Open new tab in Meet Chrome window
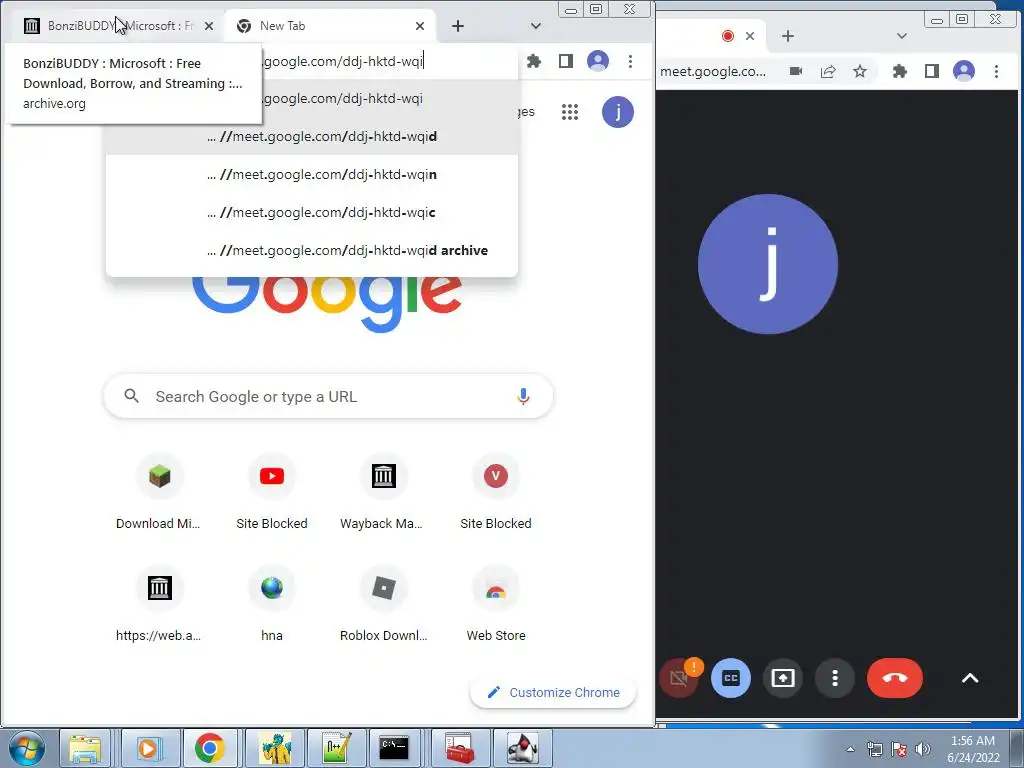This screenshot has width=1024, height=768. tap(788, 36)
